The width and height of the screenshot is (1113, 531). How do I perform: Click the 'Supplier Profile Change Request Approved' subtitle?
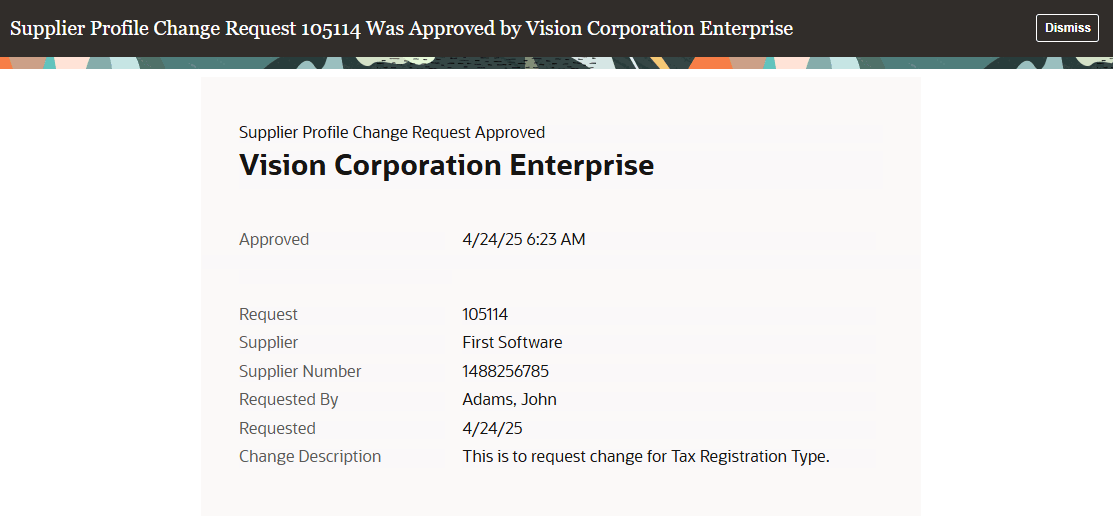tap(392, 132)
